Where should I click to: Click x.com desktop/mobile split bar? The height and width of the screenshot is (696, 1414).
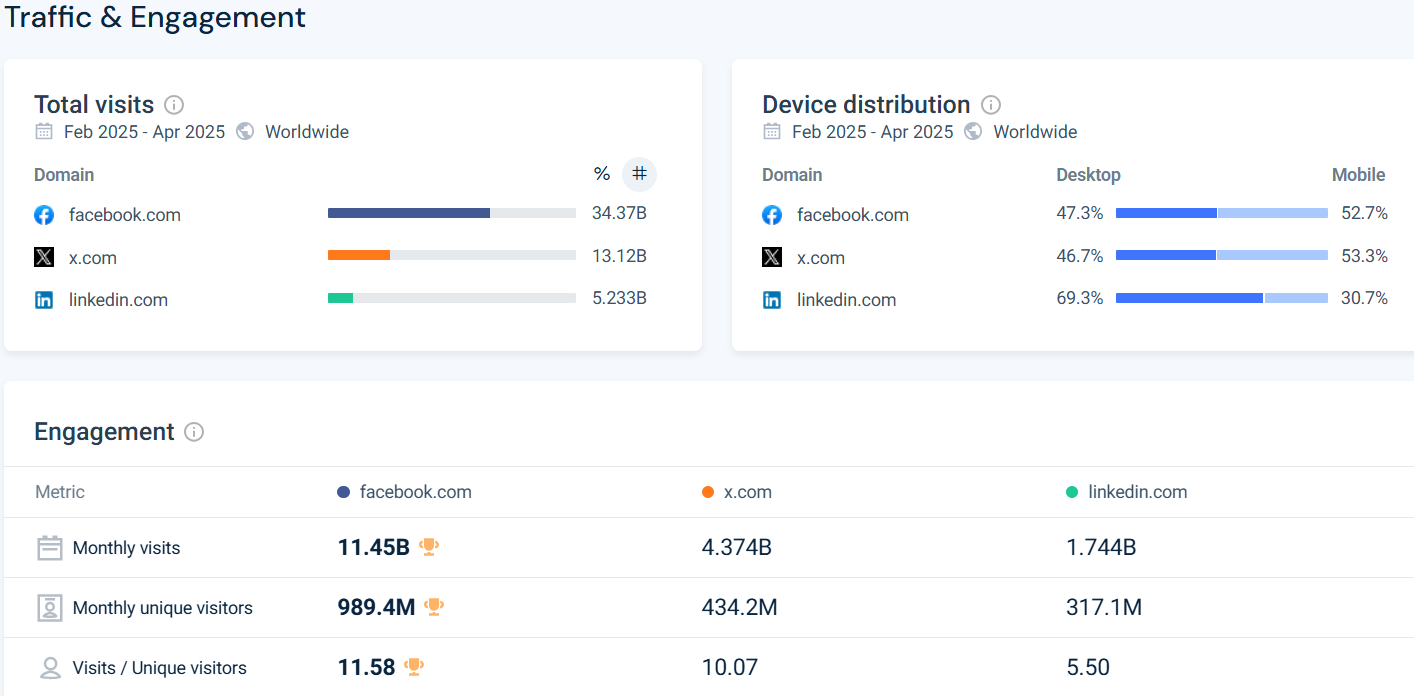tap(1222, 255)
